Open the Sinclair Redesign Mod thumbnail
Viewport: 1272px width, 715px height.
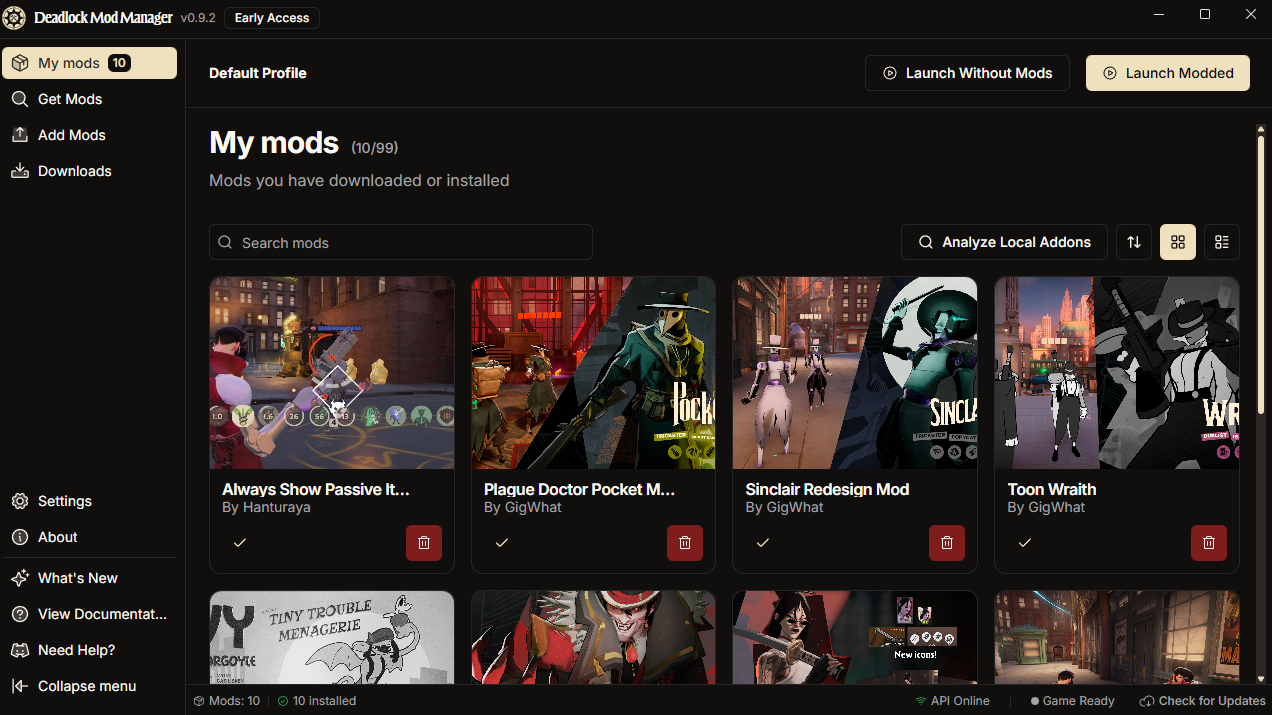(x=855, y=373)
